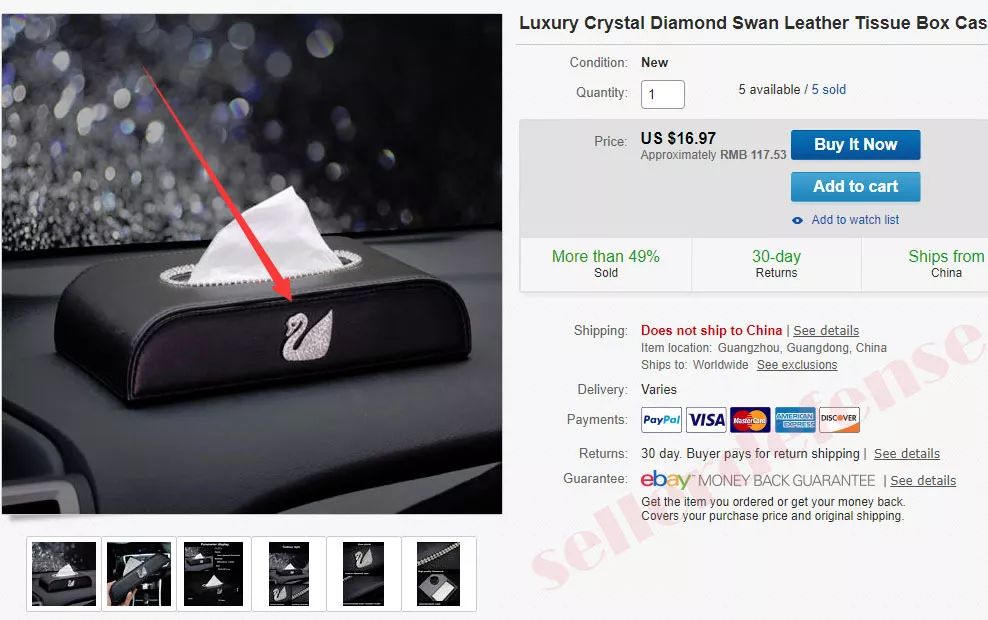Click the MasterCard payment icon
This screenshot has width=988, height=620.
point(750,420)
